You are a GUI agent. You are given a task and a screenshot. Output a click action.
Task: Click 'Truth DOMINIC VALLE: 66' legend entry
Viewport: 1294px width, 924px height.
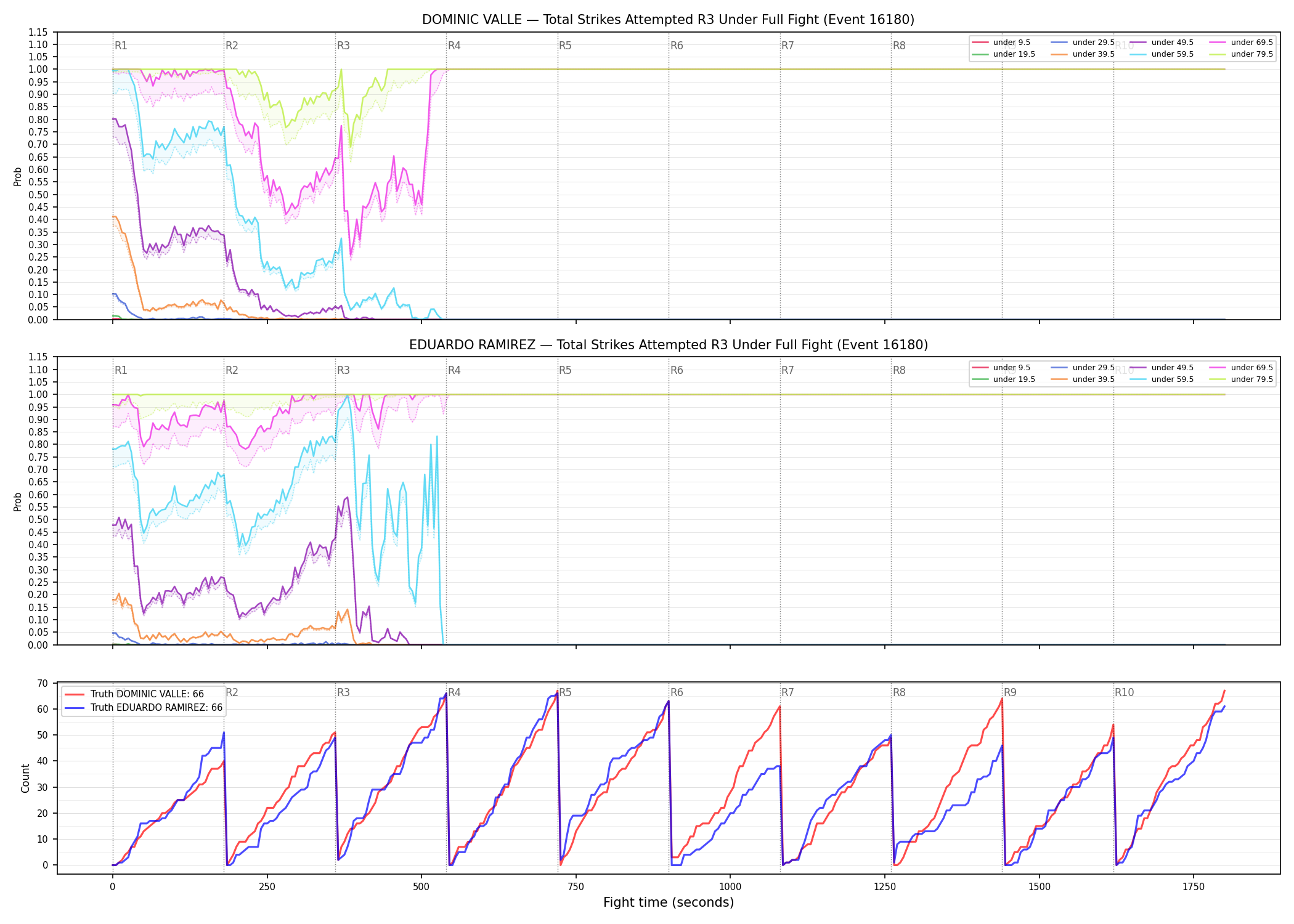click(134, 694)
